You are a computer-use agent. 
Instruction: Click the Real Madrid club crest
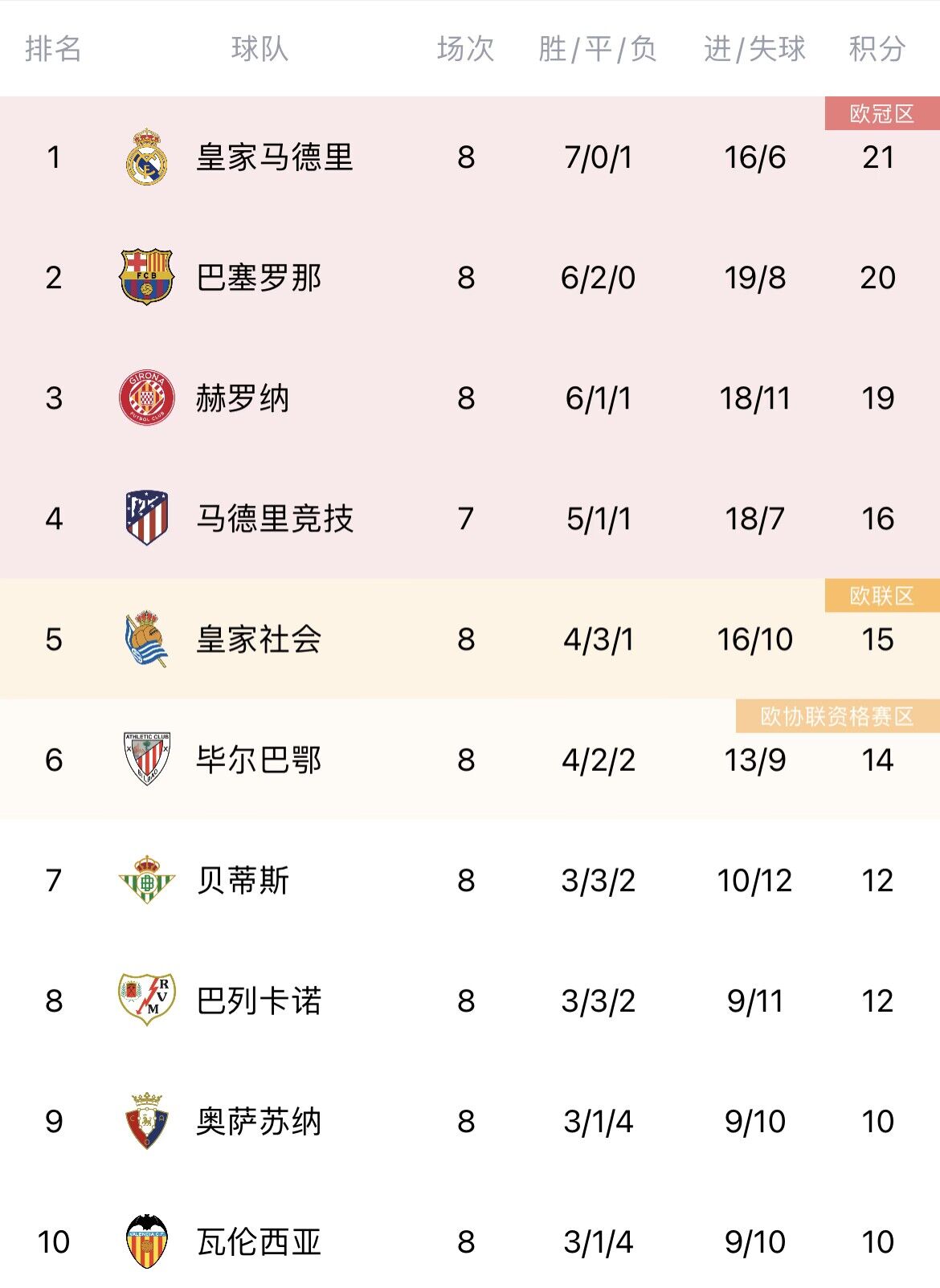click(147, 157)
